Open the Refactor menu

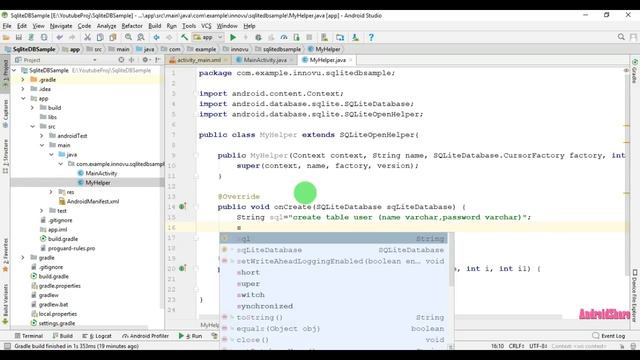132,26
